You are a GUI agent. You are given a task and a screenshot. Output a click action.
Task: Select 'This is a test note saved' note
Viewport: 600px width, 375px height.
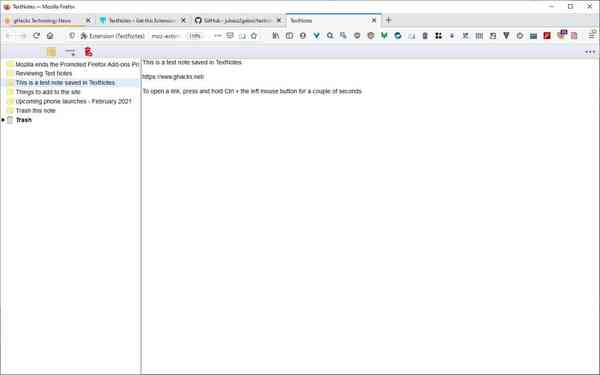65,83
